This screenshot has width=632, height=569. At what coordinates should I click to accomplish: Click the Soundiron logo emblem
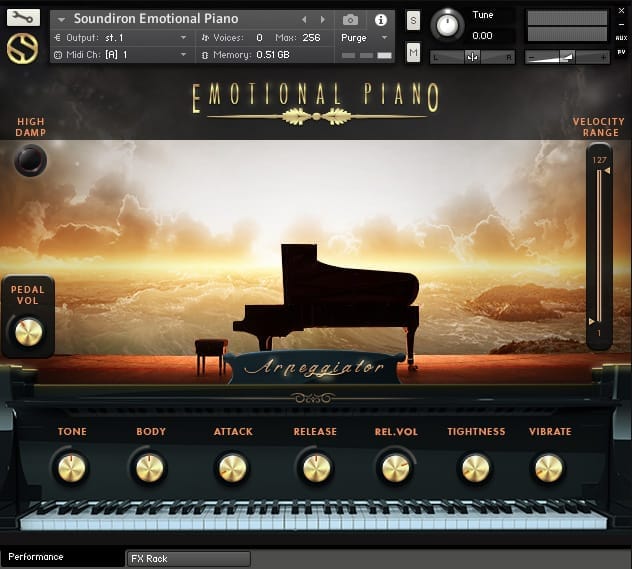click(x=23, y=48)
